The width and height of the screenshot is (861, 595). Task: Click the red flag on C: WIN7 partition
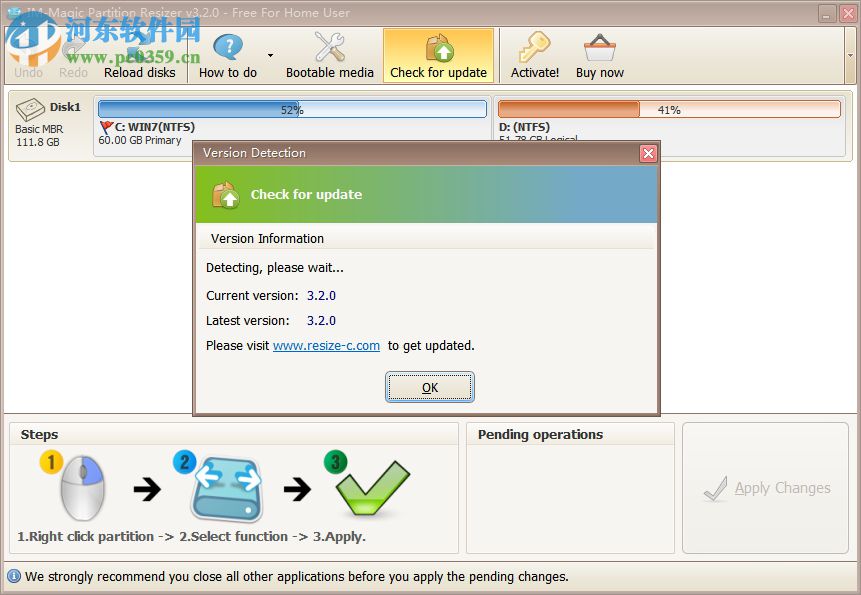click(106, 126)
